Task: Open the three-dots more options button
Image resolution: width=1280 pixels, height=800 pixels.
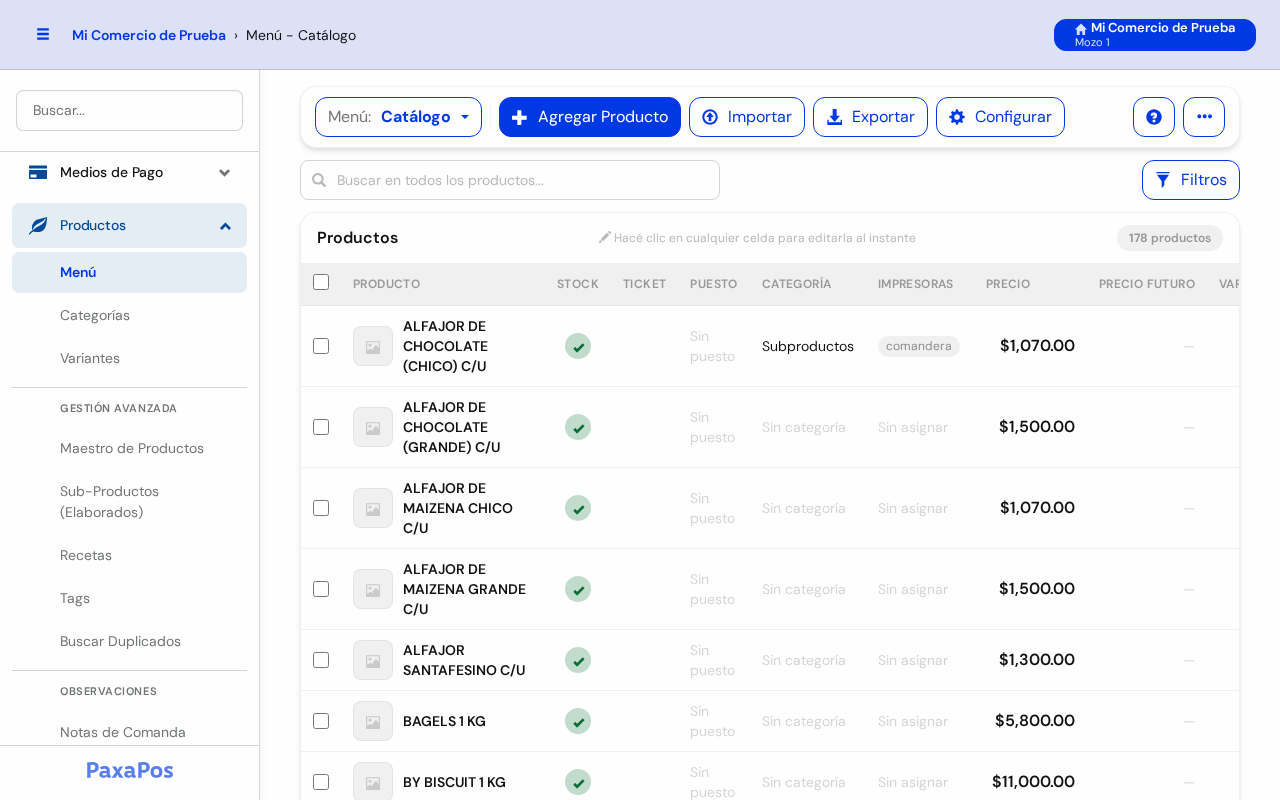Action: pyautogui.click(x=1204, y=117)
